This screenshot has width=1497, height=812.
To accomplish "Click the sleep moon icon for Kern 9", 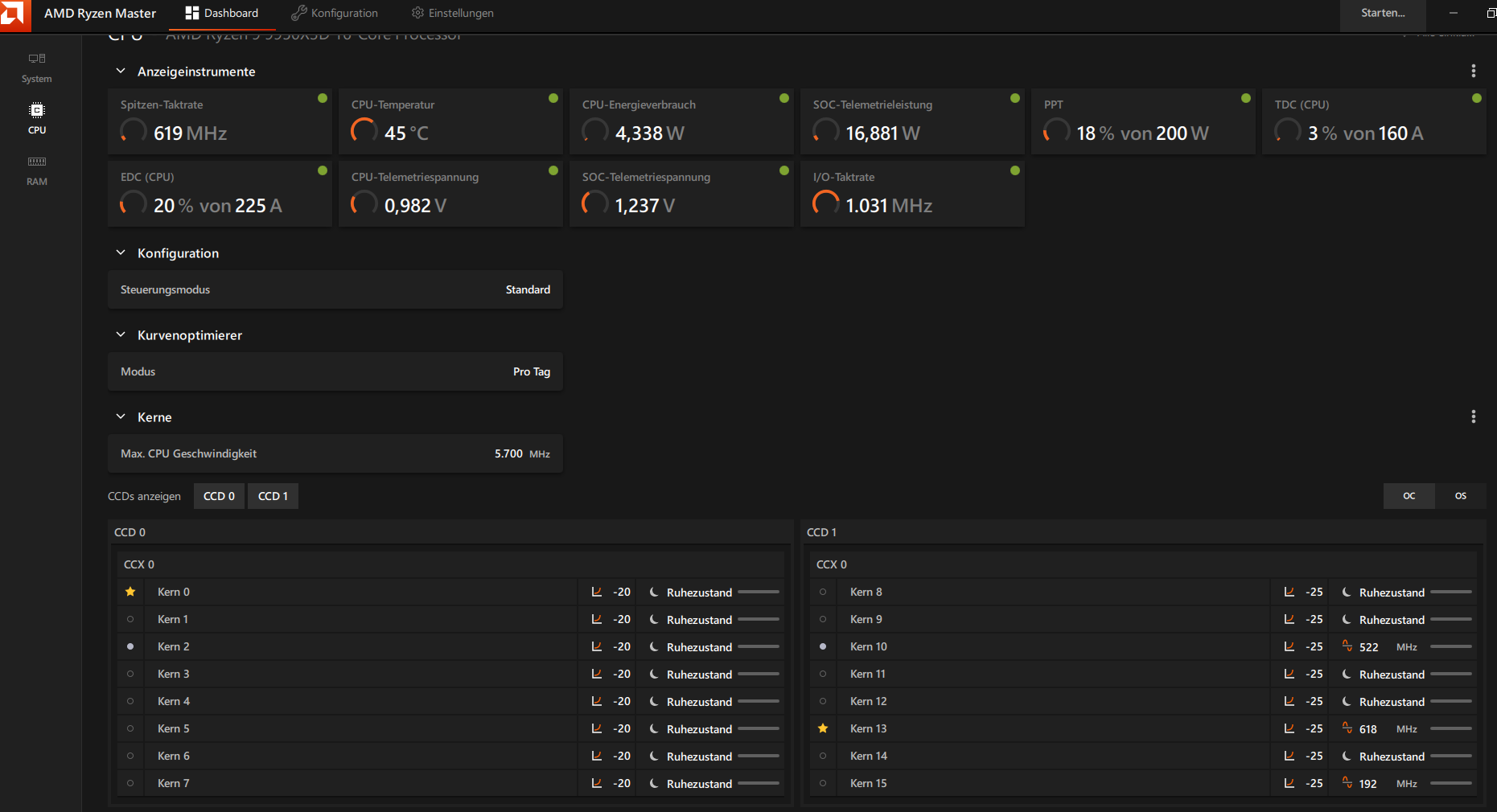I will tap(1347, 619).
